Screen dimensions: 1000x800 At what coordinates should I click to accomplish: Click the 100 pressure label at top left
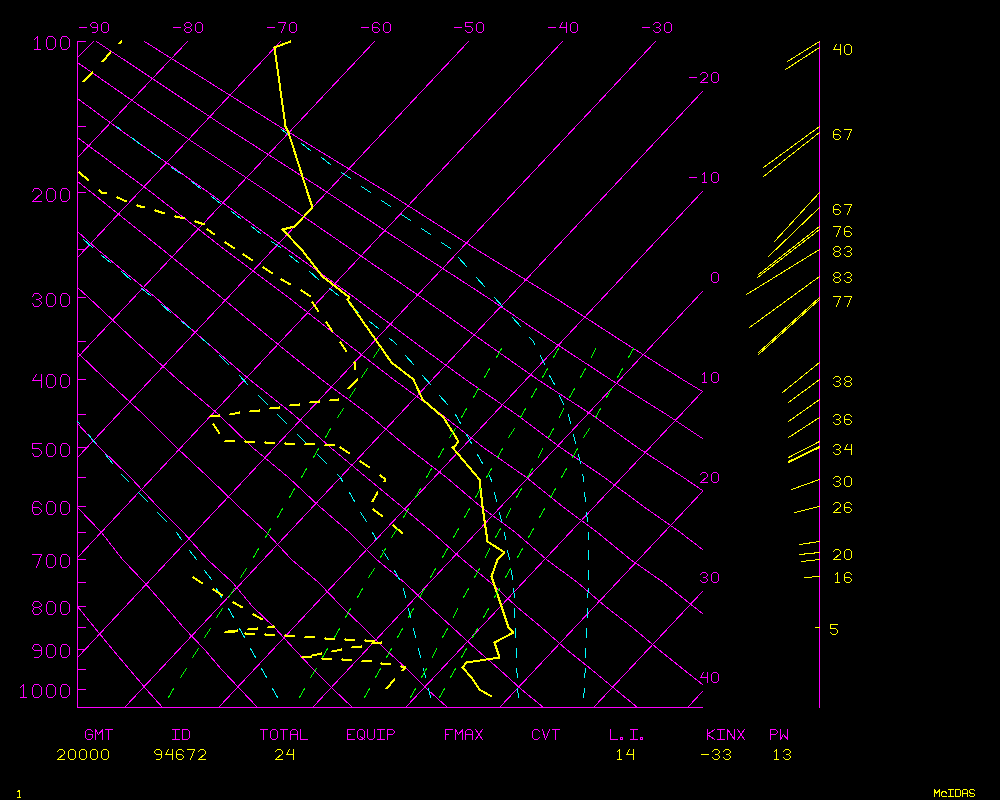pyautogui.click(x=48, y=43)
